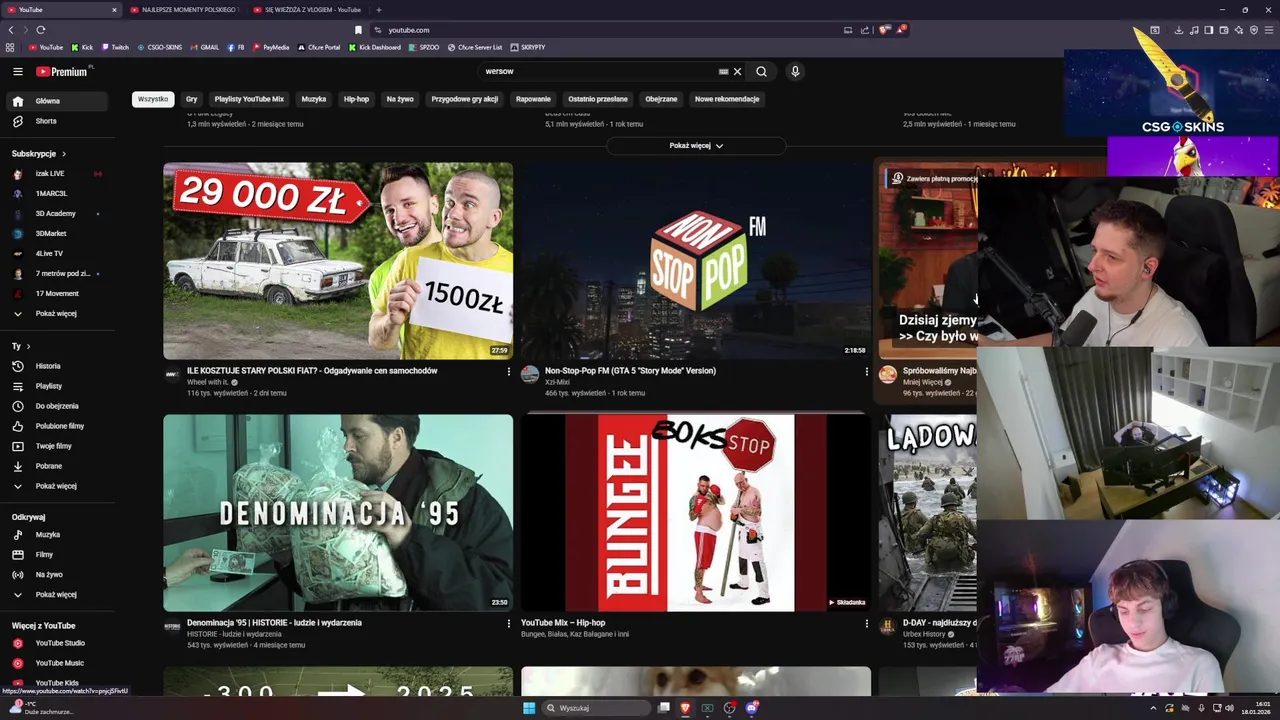Switch to the NAJLEPSZE MOMENTY POLSKIEGO browser tab

pos(184,10)
